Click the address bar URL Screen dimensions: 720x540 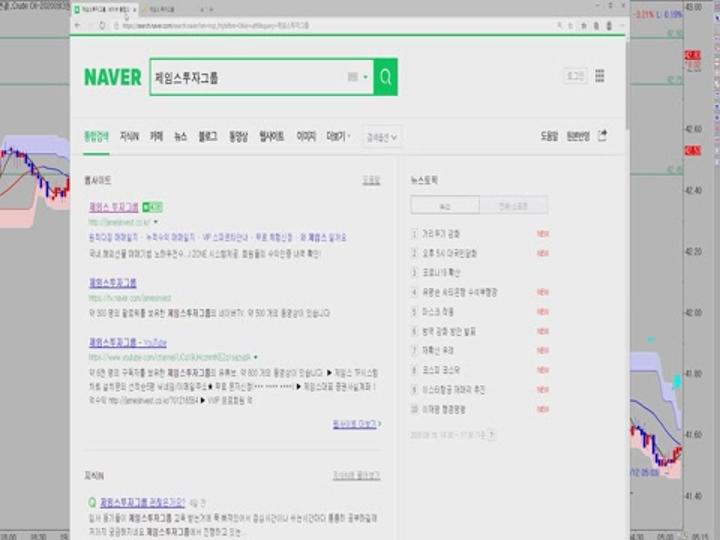pyautogui.click(x=216, y=26)
